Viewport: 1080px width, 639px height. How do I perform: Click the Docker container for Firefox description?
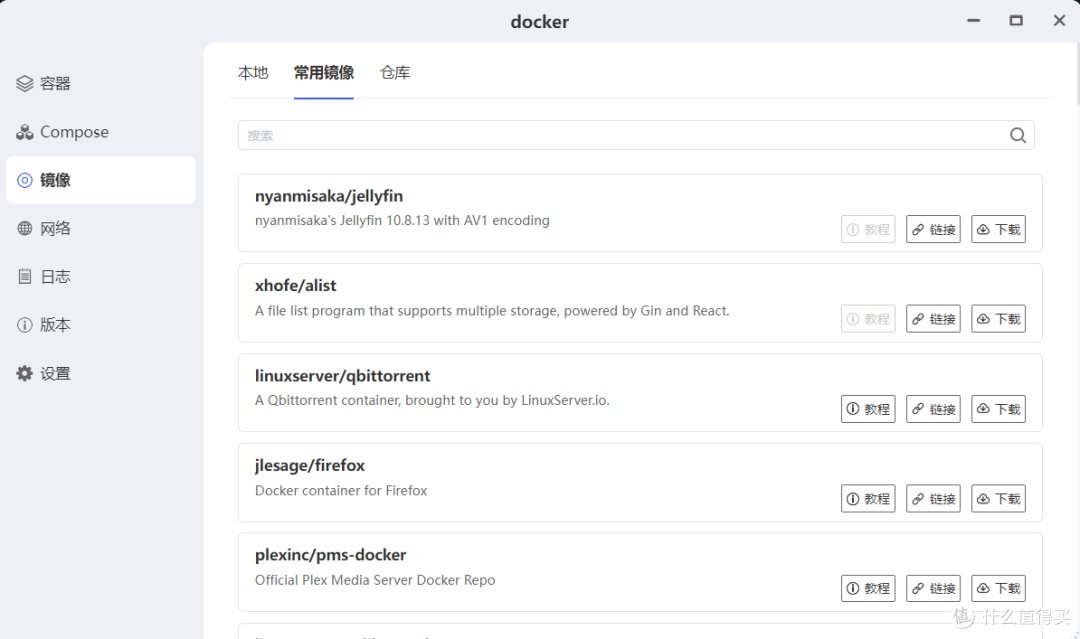coord(341,490)
